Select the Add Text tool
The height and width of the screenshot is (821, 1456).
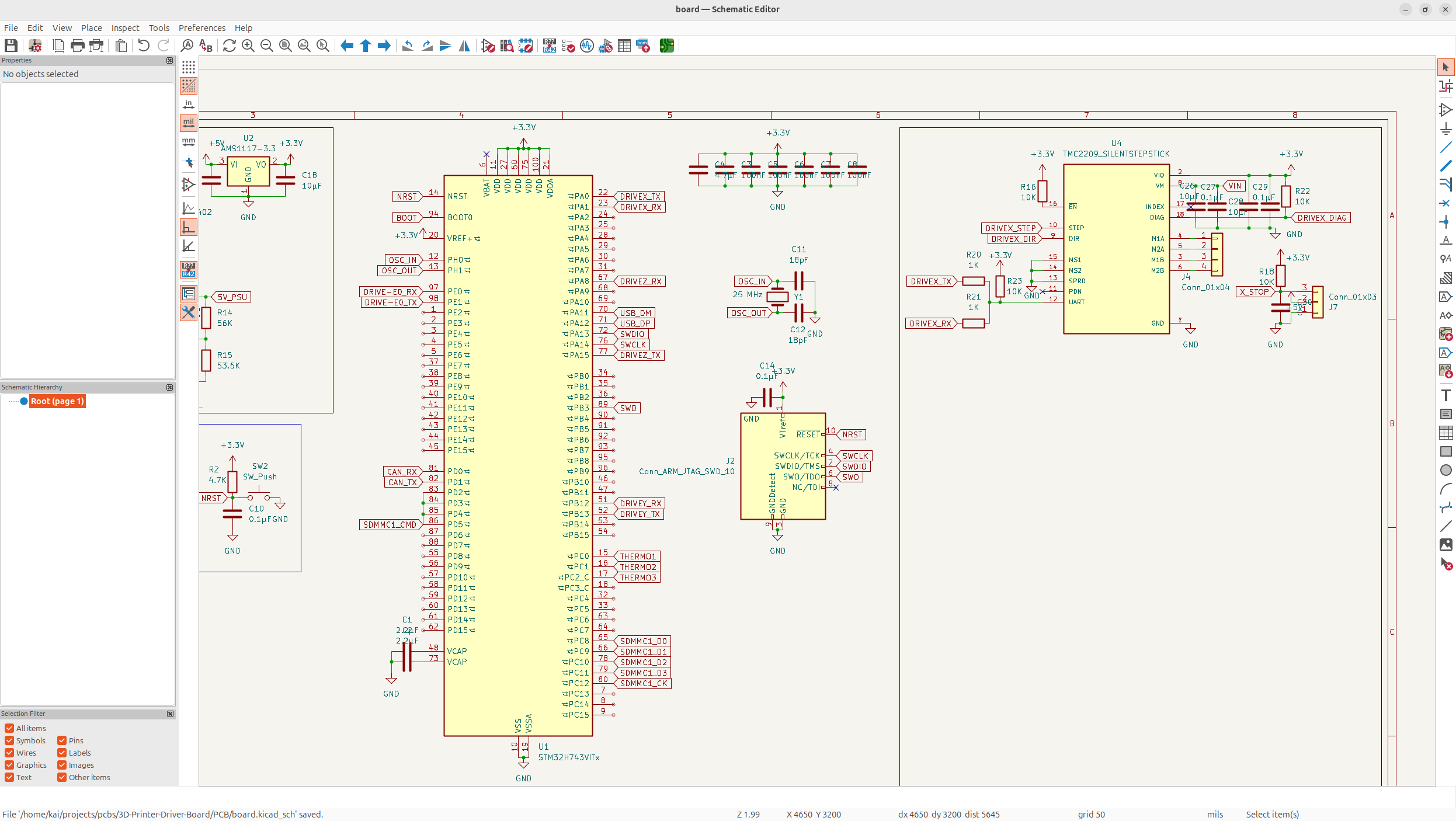[x=1445, y=395]
